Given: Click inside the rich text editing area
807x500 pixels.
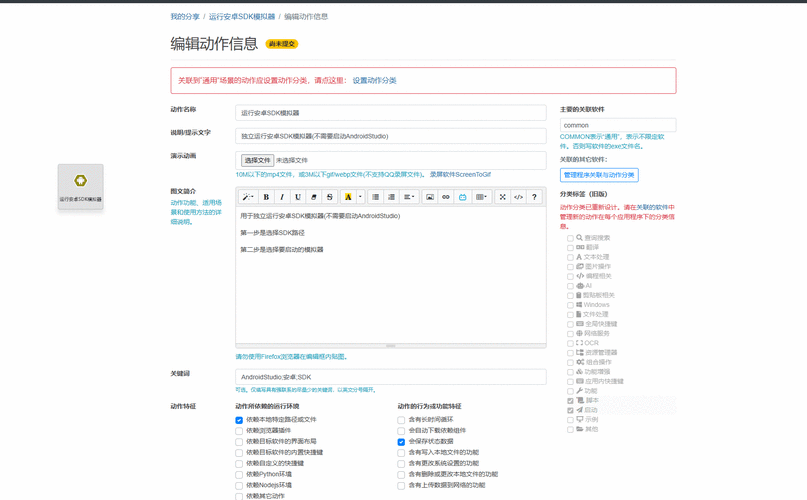Looking at the screenshot, I should tap(391, 275).
